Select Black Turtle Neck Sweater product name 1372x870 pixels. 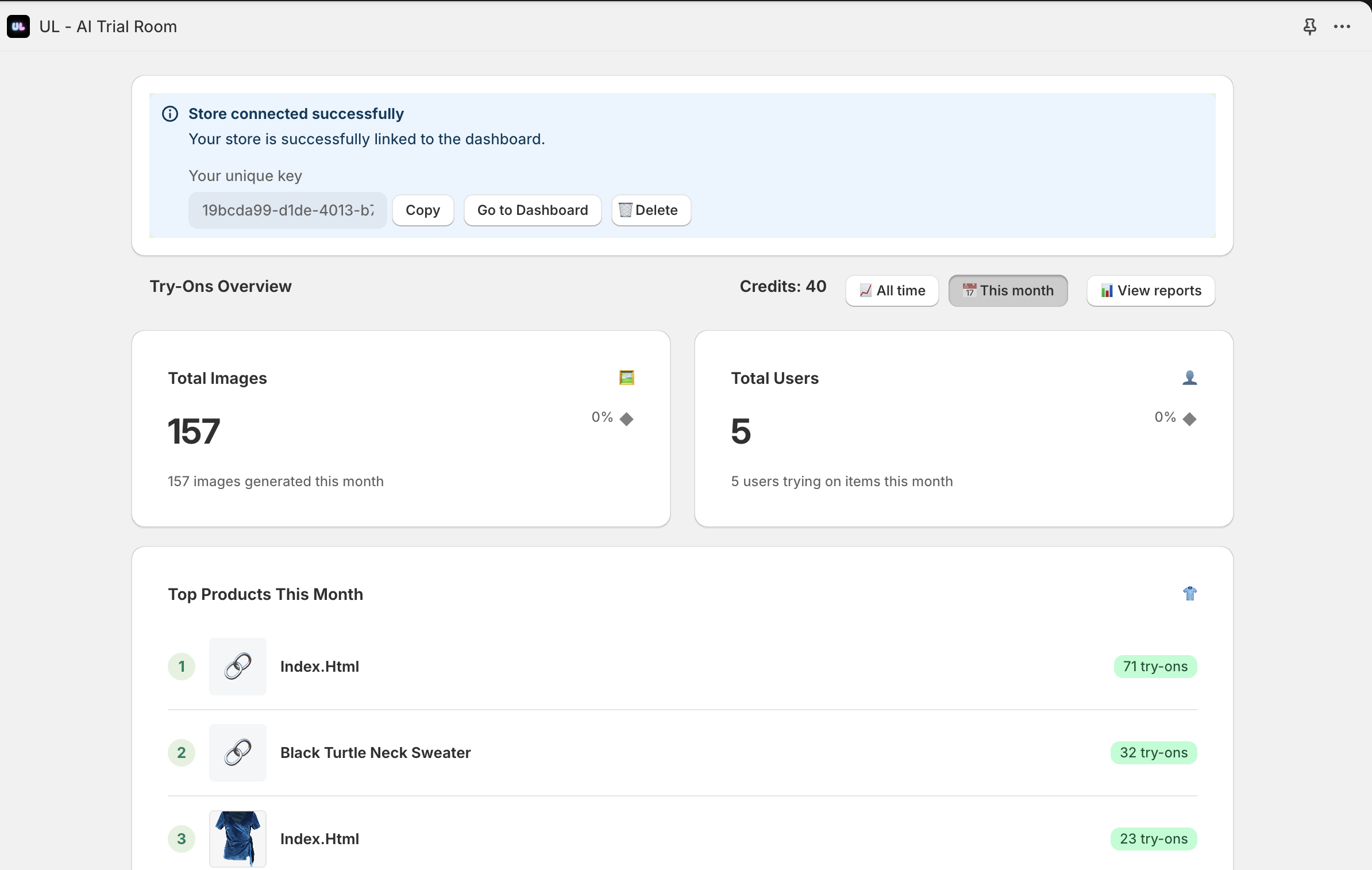[x=376, y=753]
